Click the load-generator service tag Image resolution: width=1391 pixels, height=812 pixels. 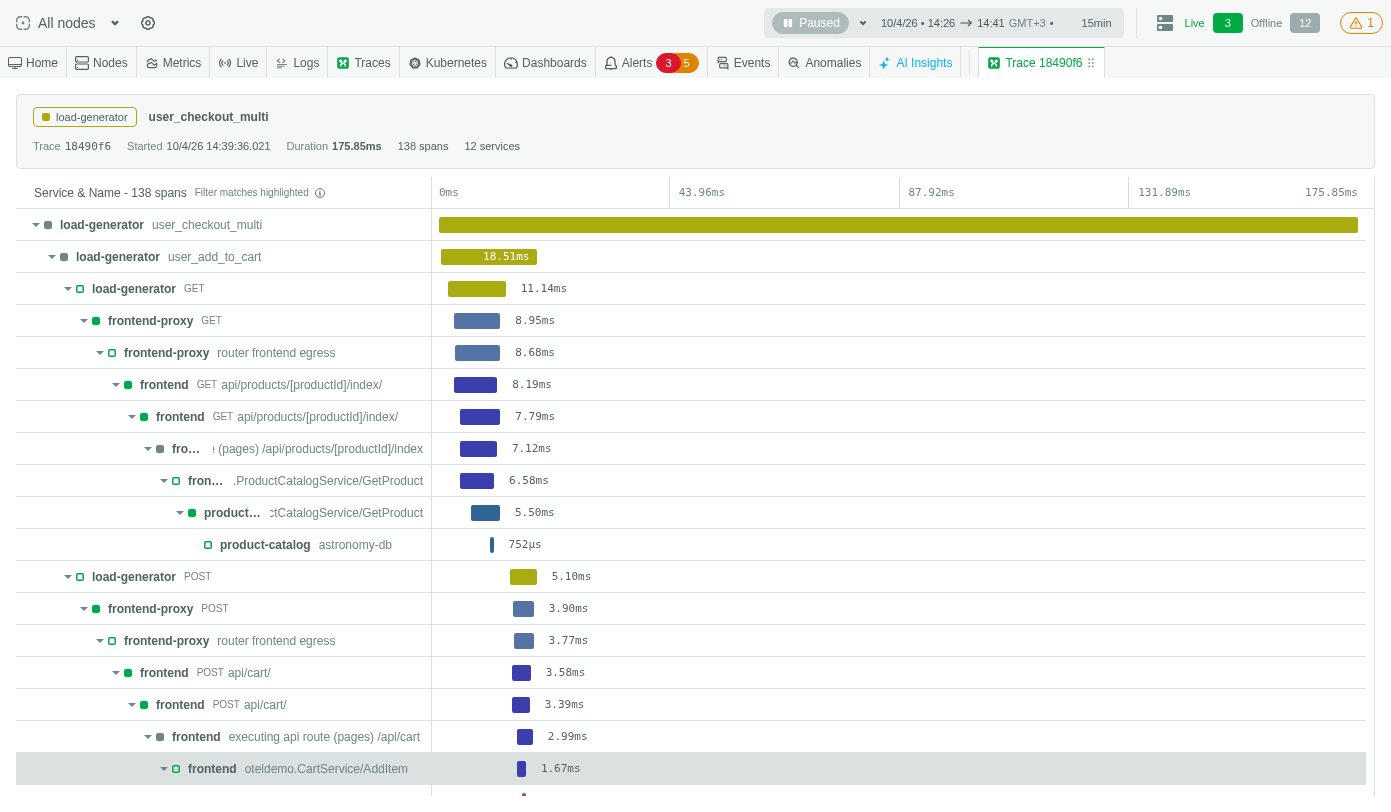pos(85,117)
